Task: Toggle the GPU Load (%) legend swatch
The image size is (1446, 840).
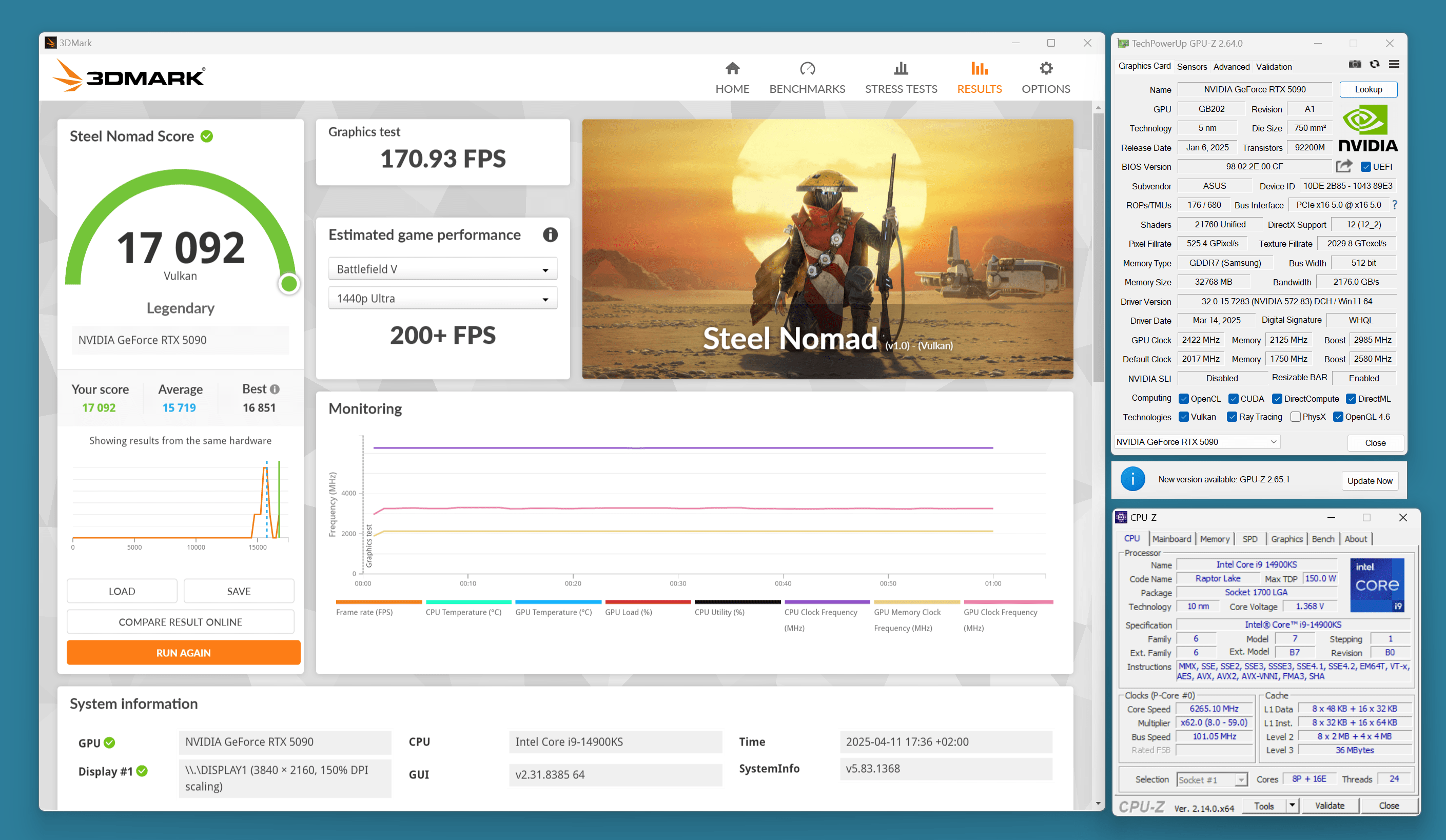Action: coord(648,602)
